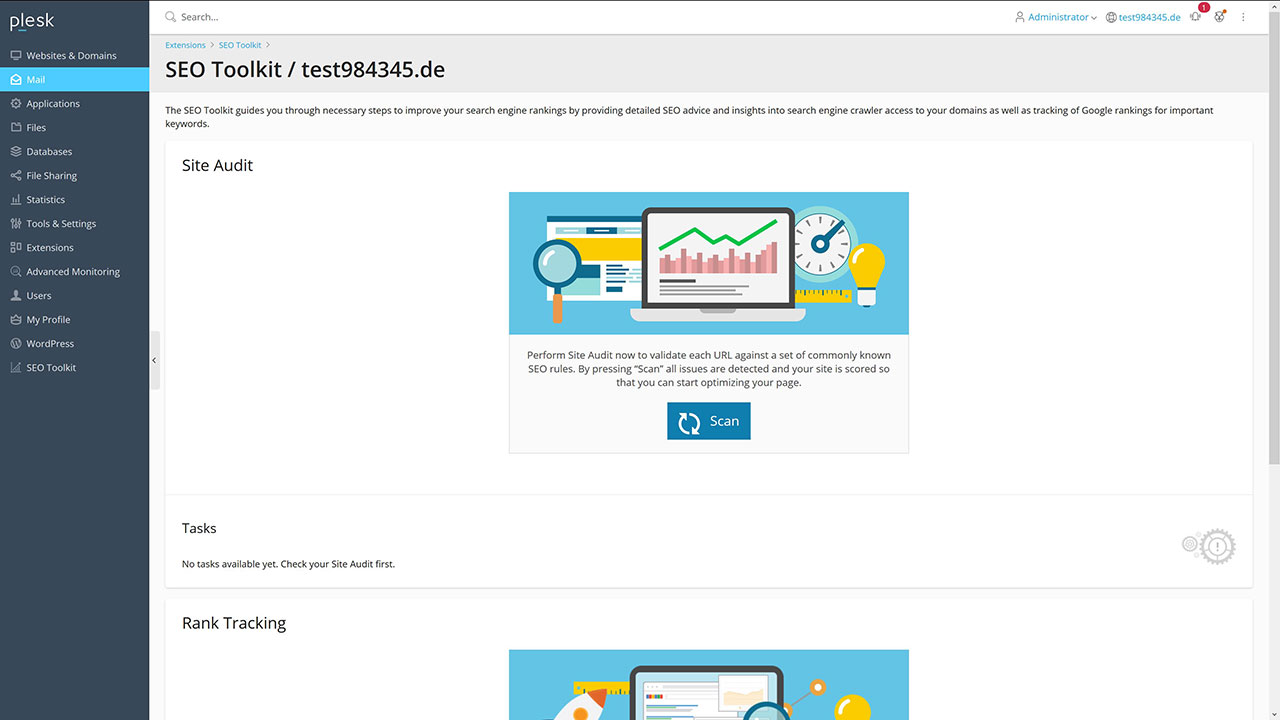Click the Tasks gear status icon
Screen dimensions: 1280x720
pos(1209,546)
